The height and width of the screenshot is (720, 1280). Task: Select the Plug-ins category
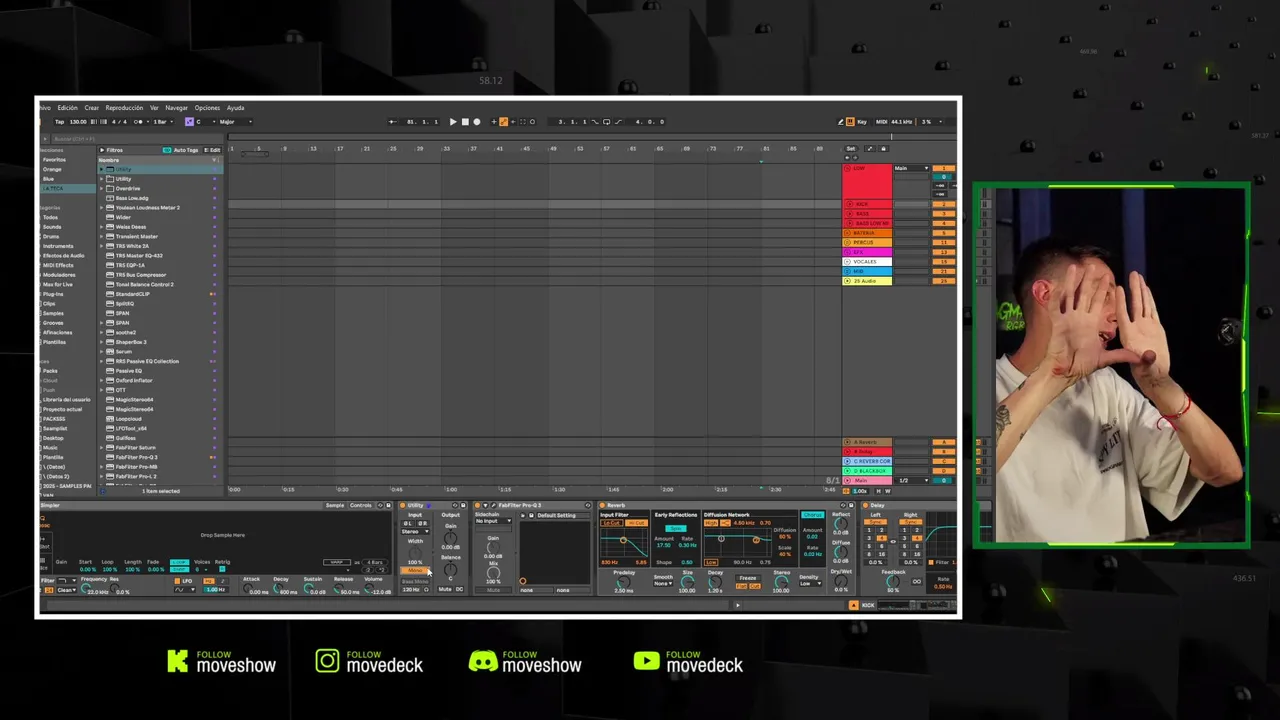click(x=52, y=294)
